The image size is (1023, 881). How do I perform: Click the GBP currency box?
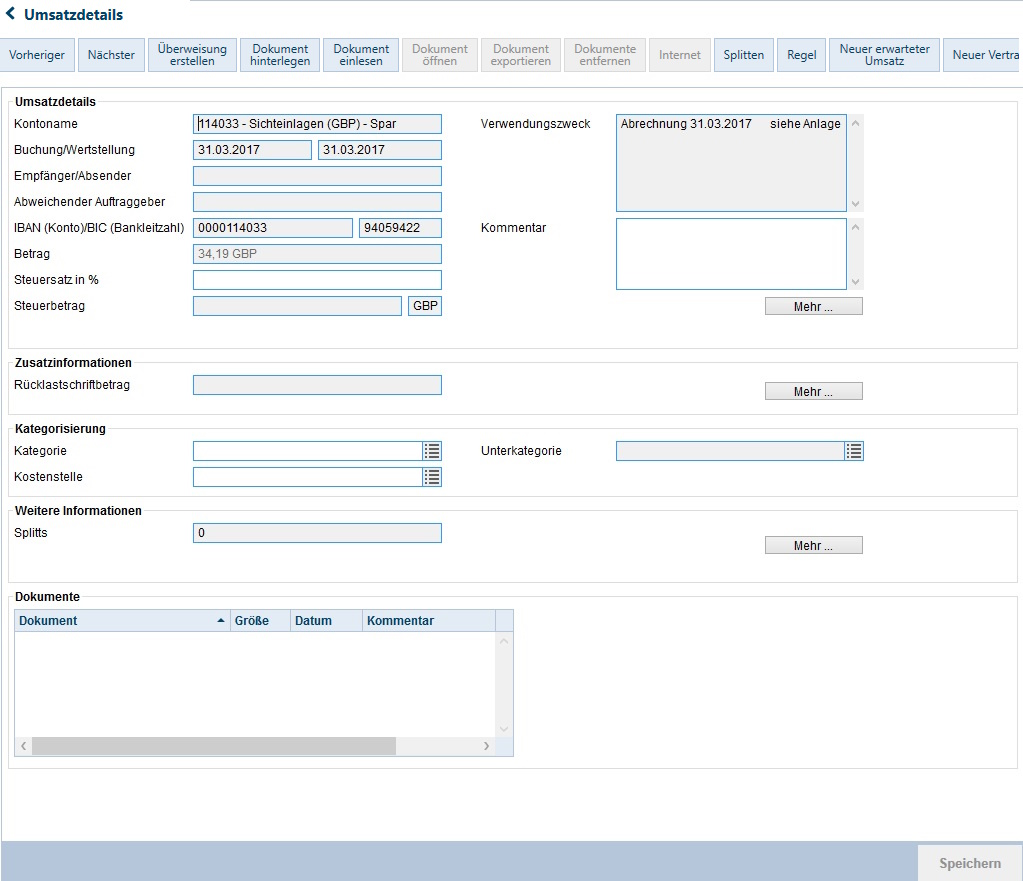[425, 306]
